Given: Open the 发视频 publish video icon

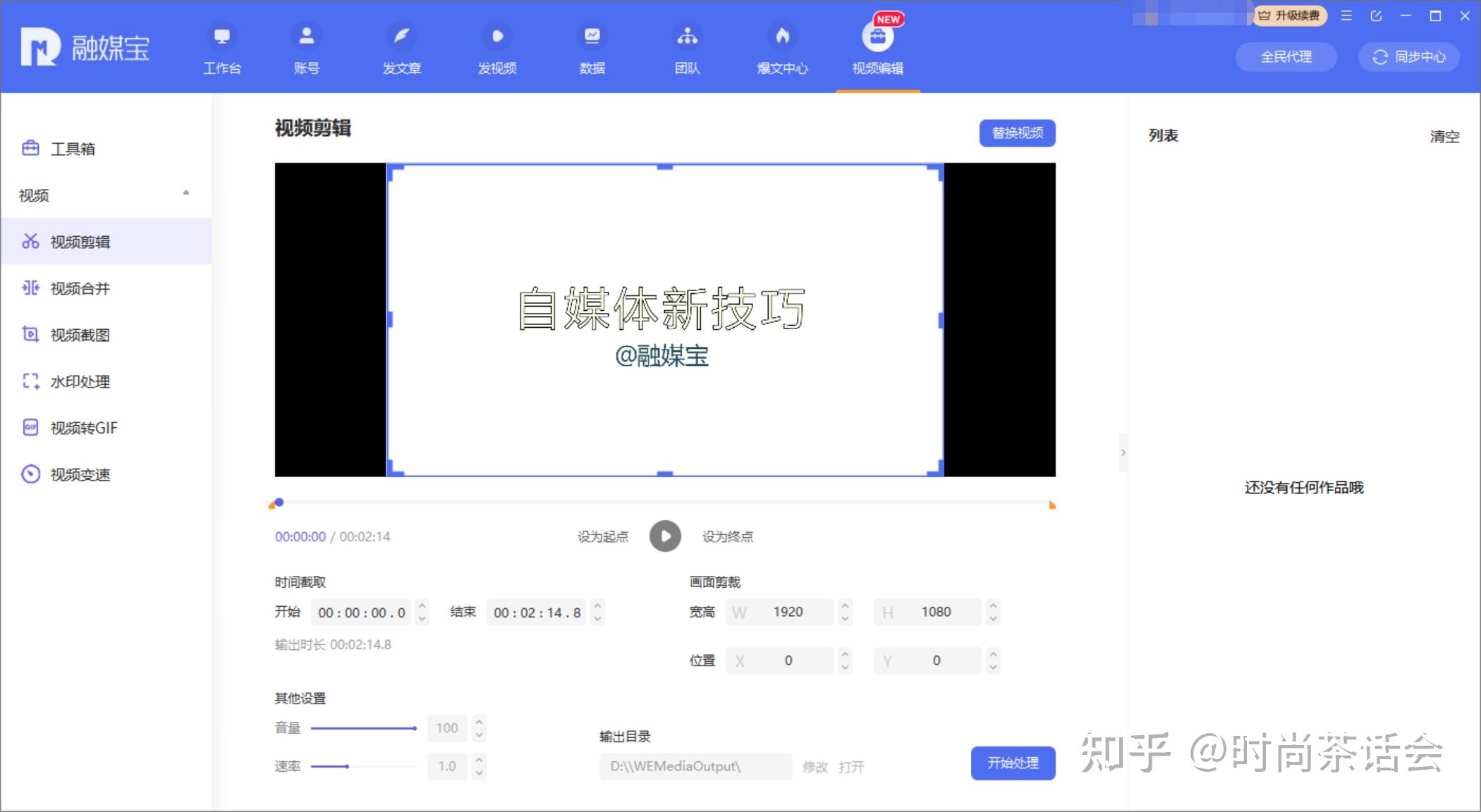Looking at the screenshot, I should (x=497, y=36).
